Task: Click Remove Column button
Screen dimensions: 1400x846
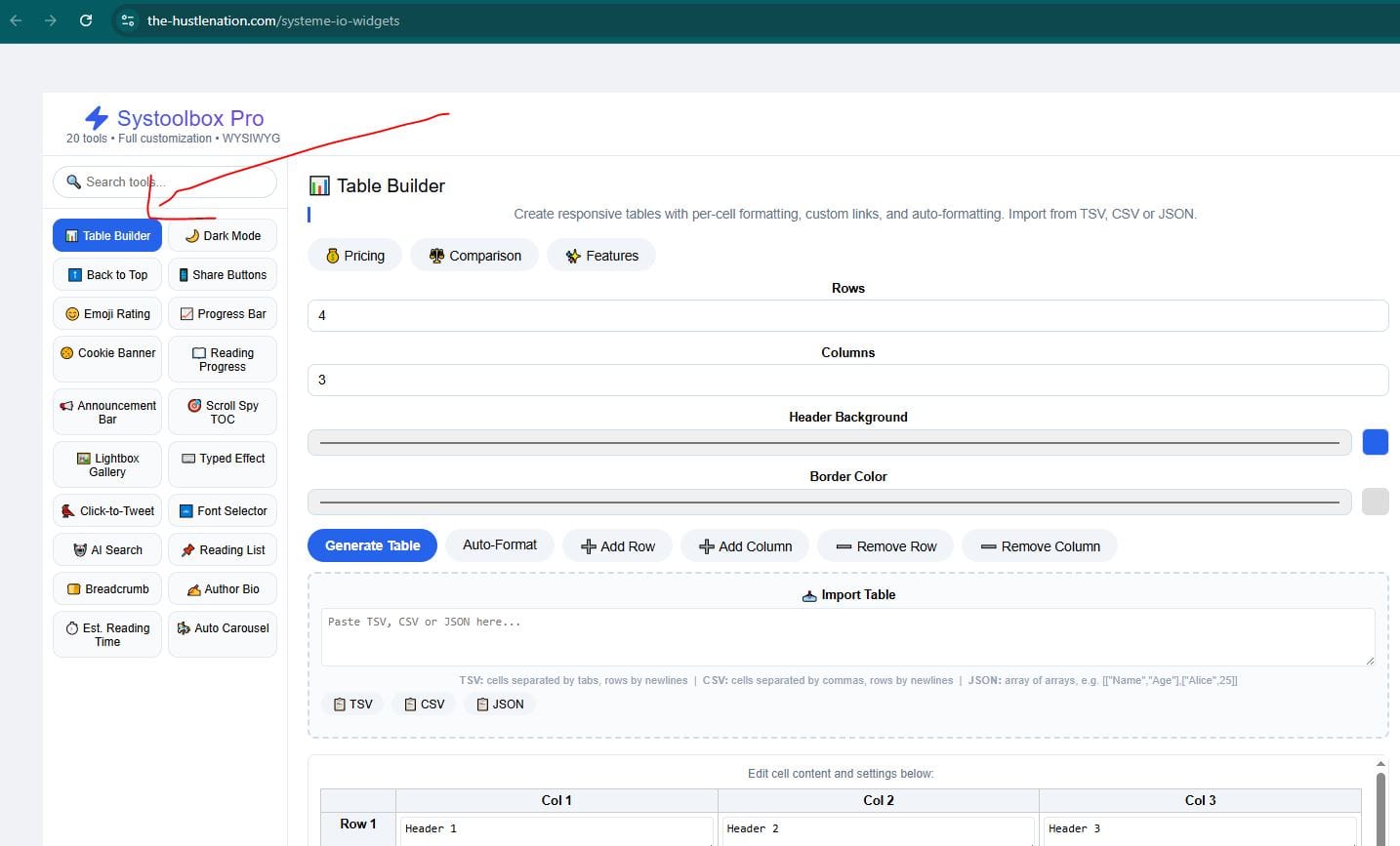Action: point(1040,546)
